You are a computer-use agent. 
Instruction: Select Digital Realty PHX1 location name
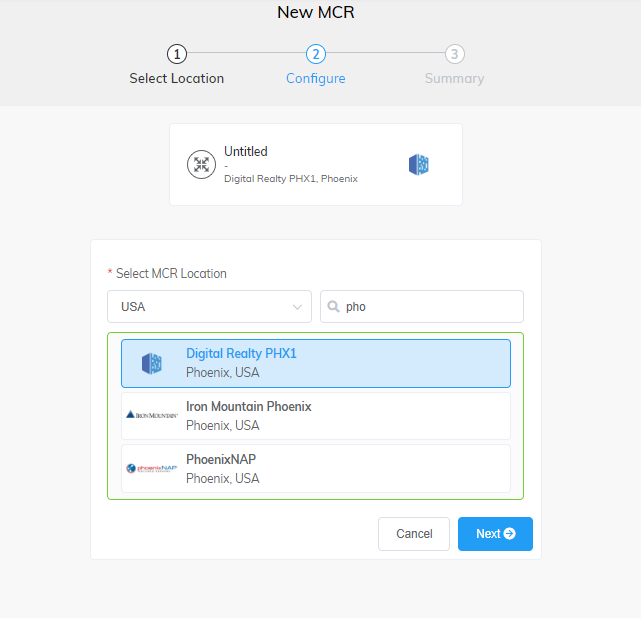click(241, 354)
